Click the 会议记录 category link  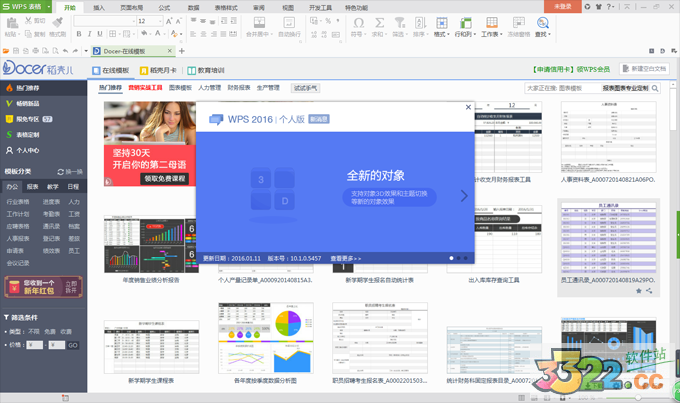(18, 262)
